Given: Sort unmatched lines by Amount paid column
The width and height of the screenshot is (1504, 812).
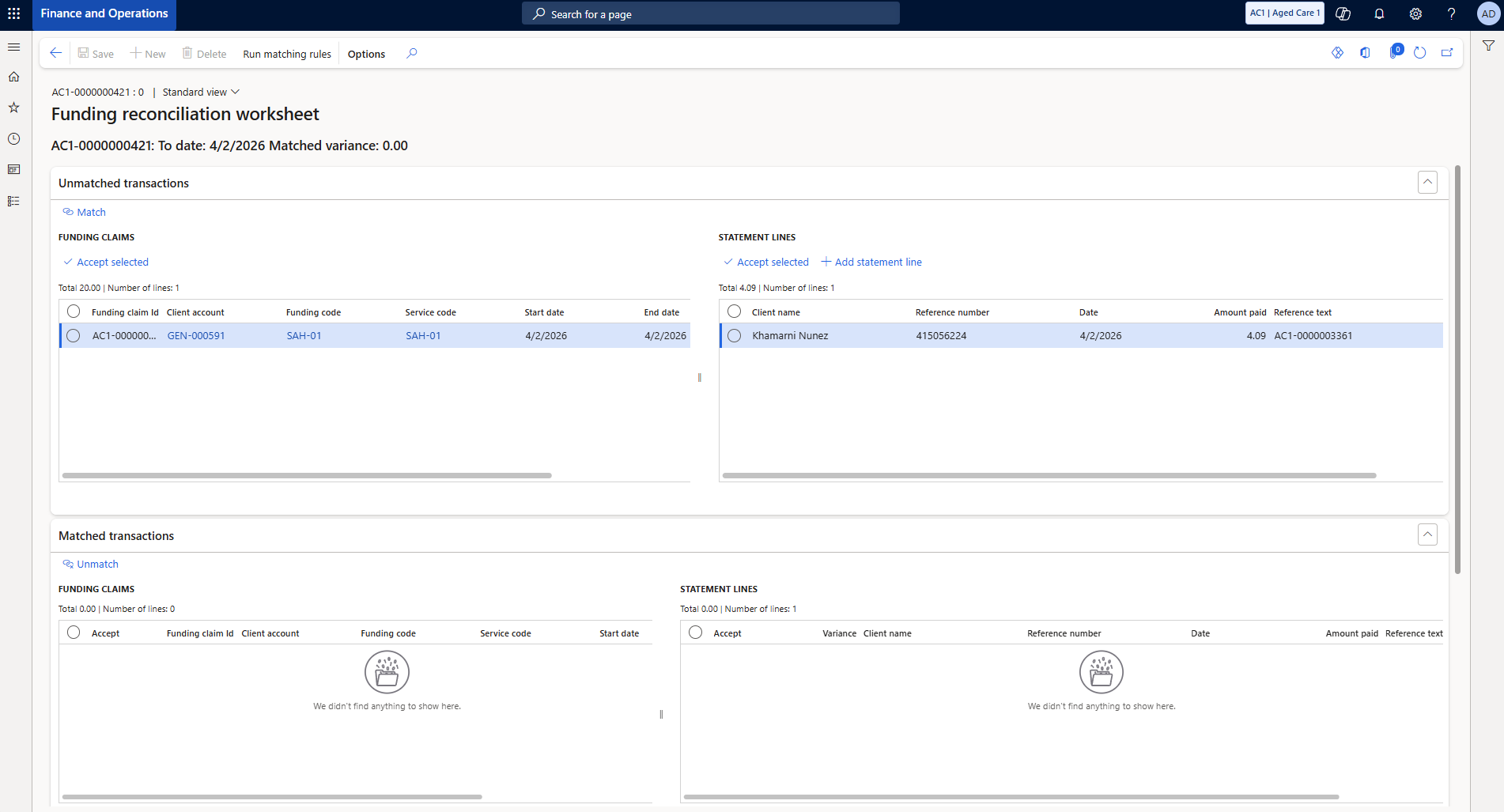Looking at the screenshot, I should pyautogui.click(x=1240, y=312).
